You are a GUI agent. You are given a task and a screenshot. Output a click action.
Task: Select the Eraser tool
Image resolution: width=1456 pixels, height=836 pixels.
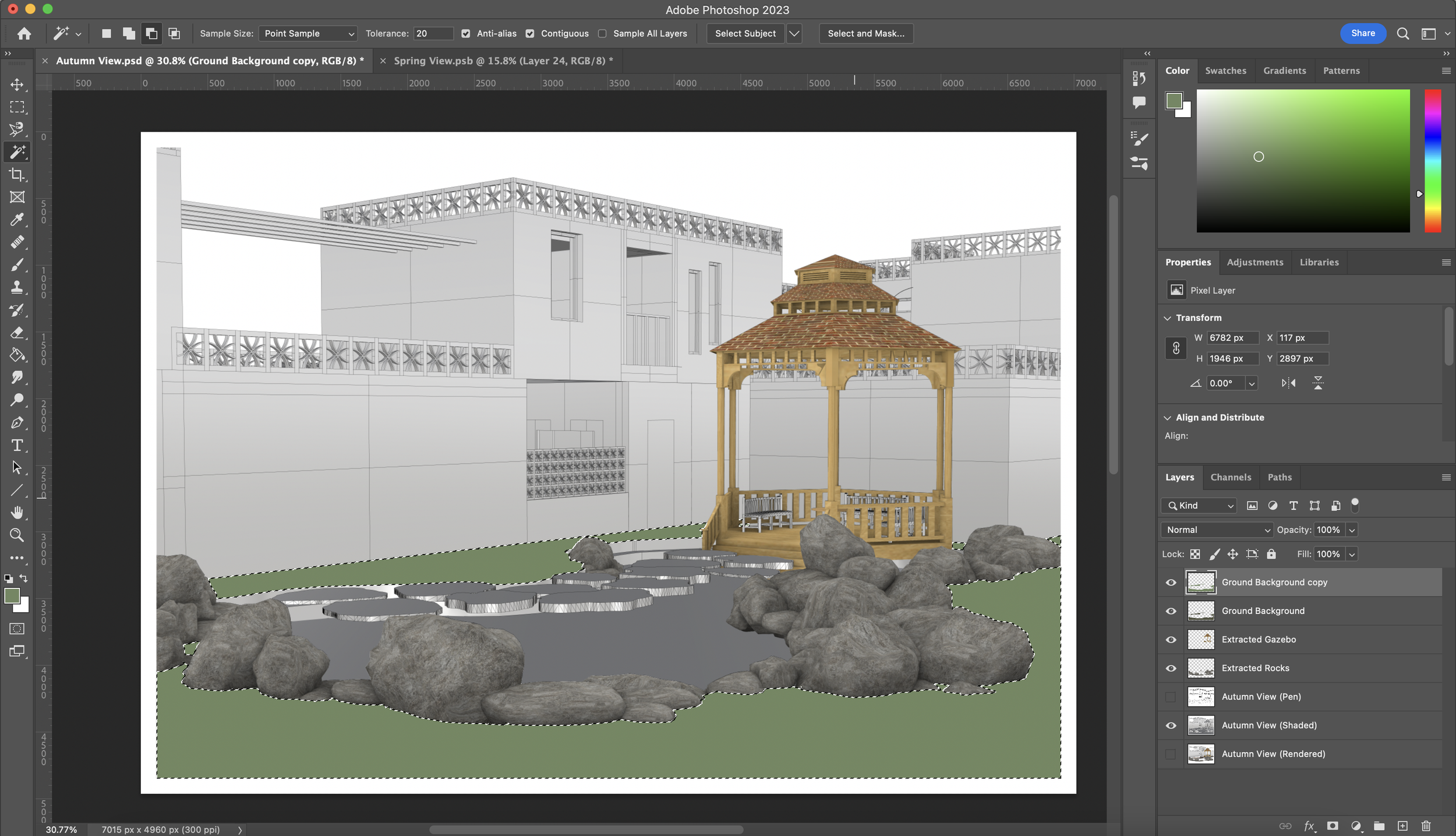pos(17,333)
